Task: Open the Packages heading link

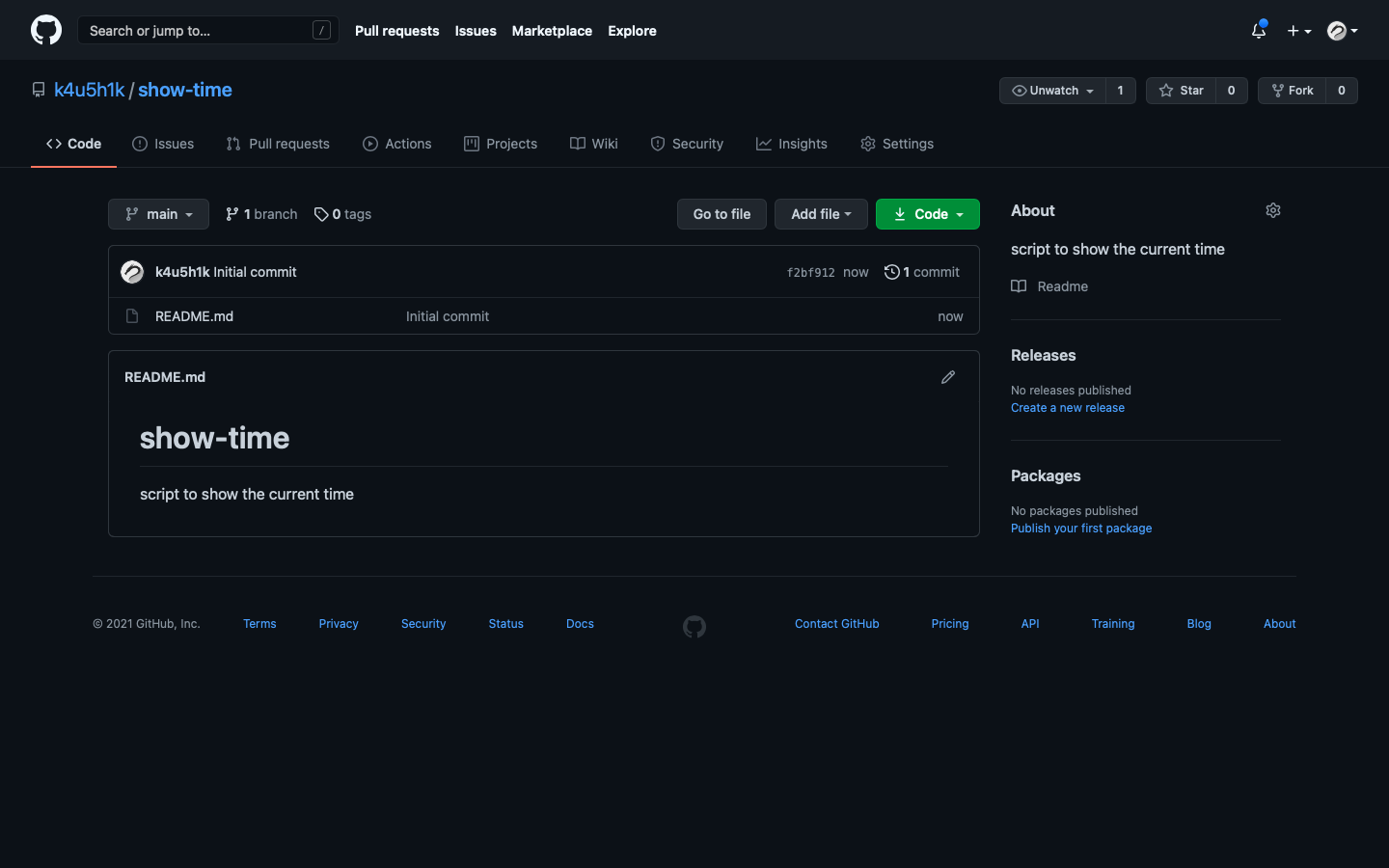Action: point(1046,475)
